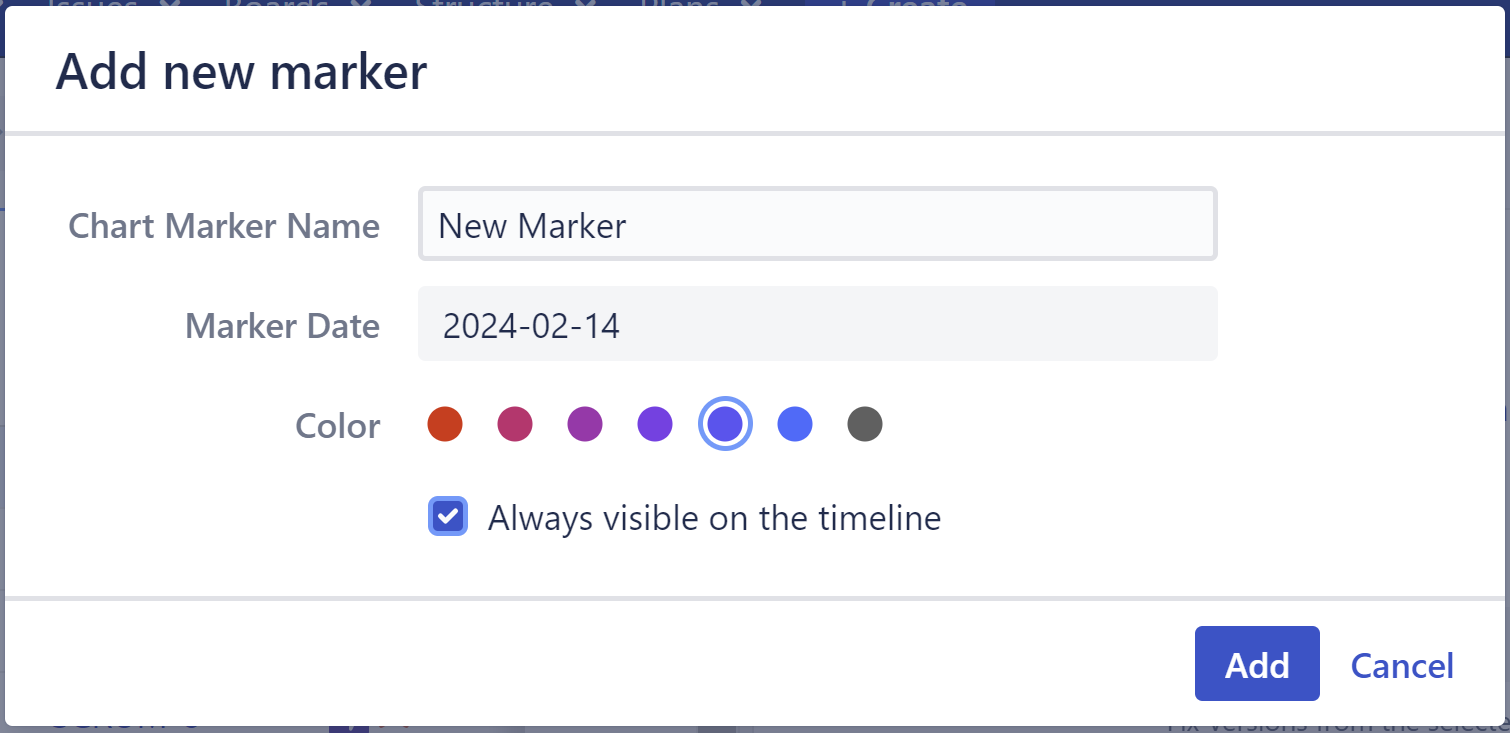This screenshot has width=1510, height=733.
Task: Open the Marker Date picker field
Action: [817, 324]
